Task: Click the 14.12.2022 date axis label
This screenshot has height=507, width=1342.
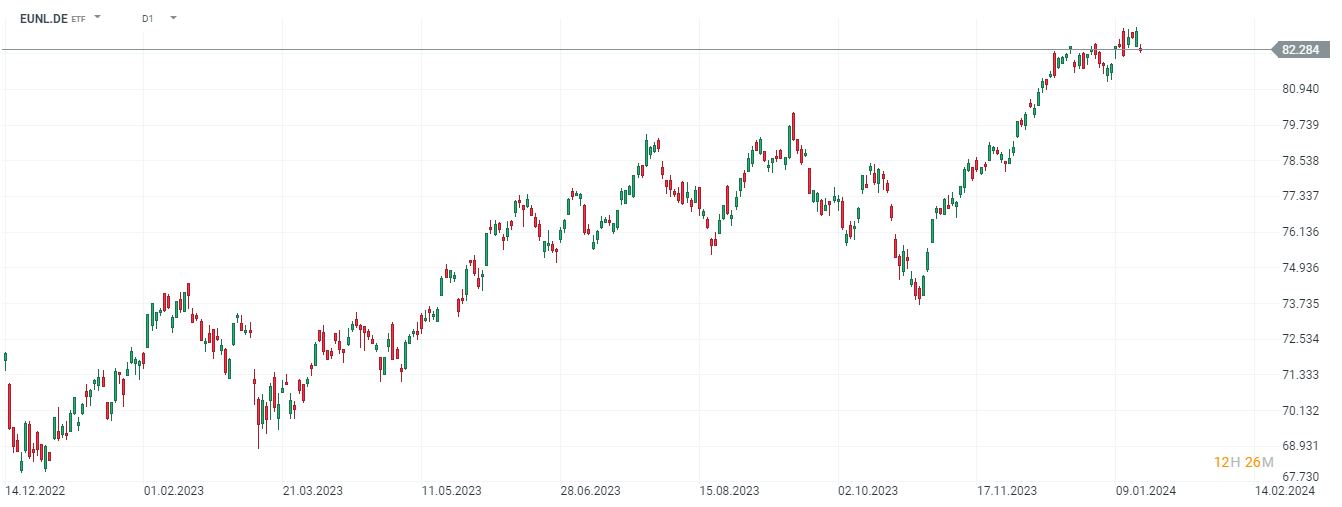Action: tap(35, 491)
